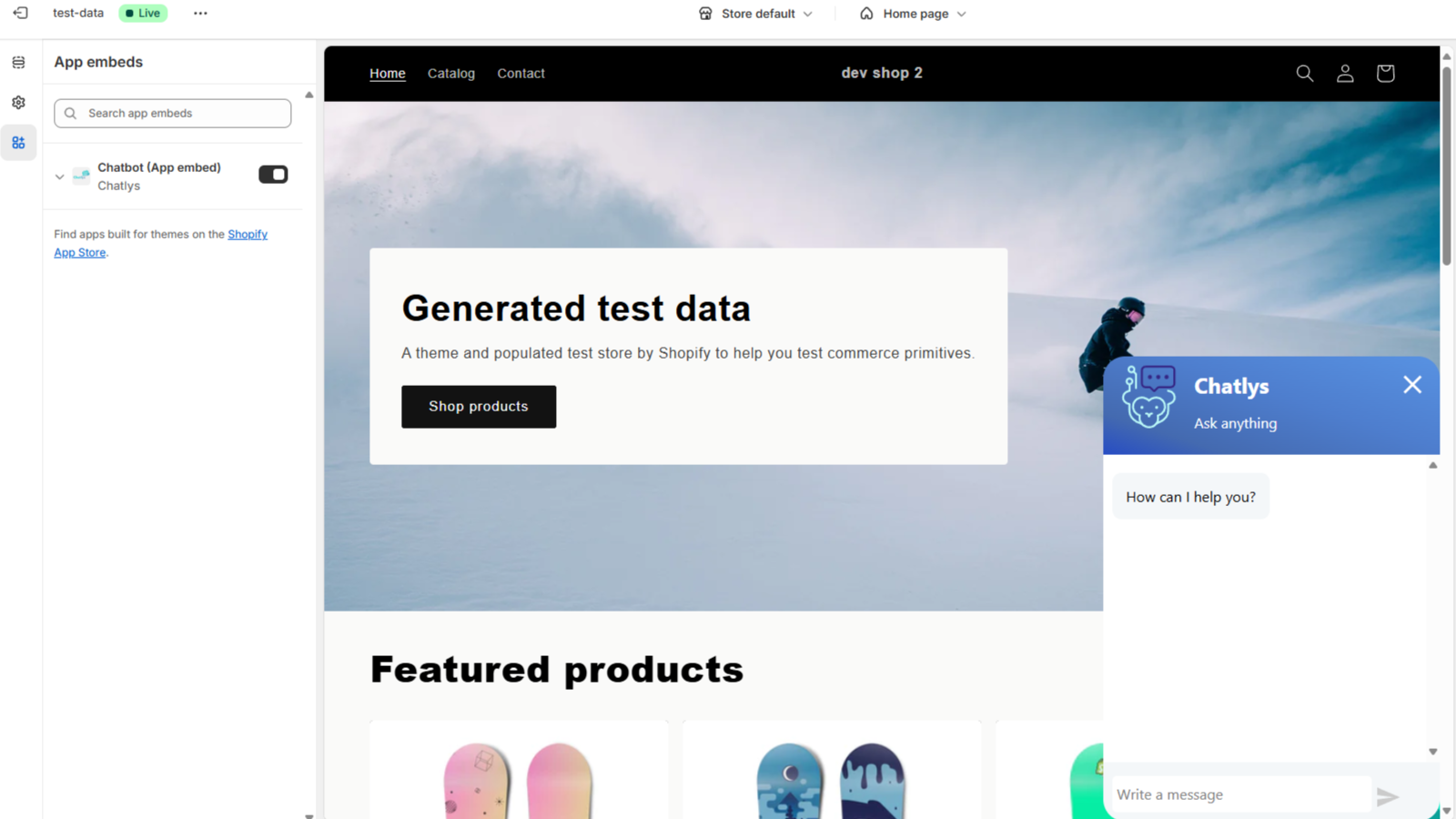Close the Chatlys chat window
This screenshot has height=819, width=1456.
tap(1412, 385)
